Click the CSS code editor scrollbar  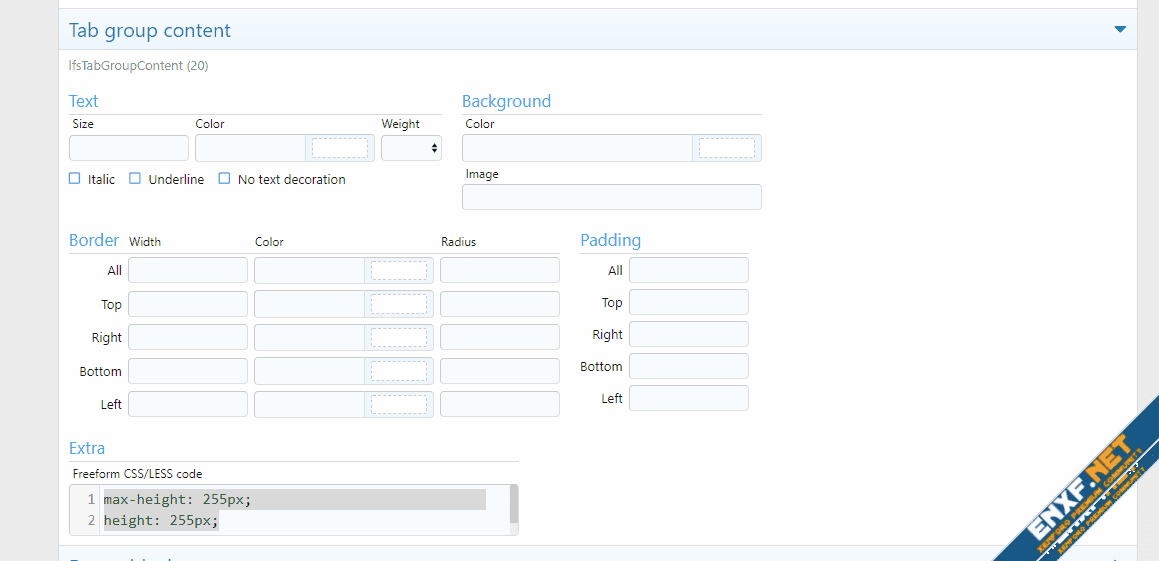tap(514, 505)
